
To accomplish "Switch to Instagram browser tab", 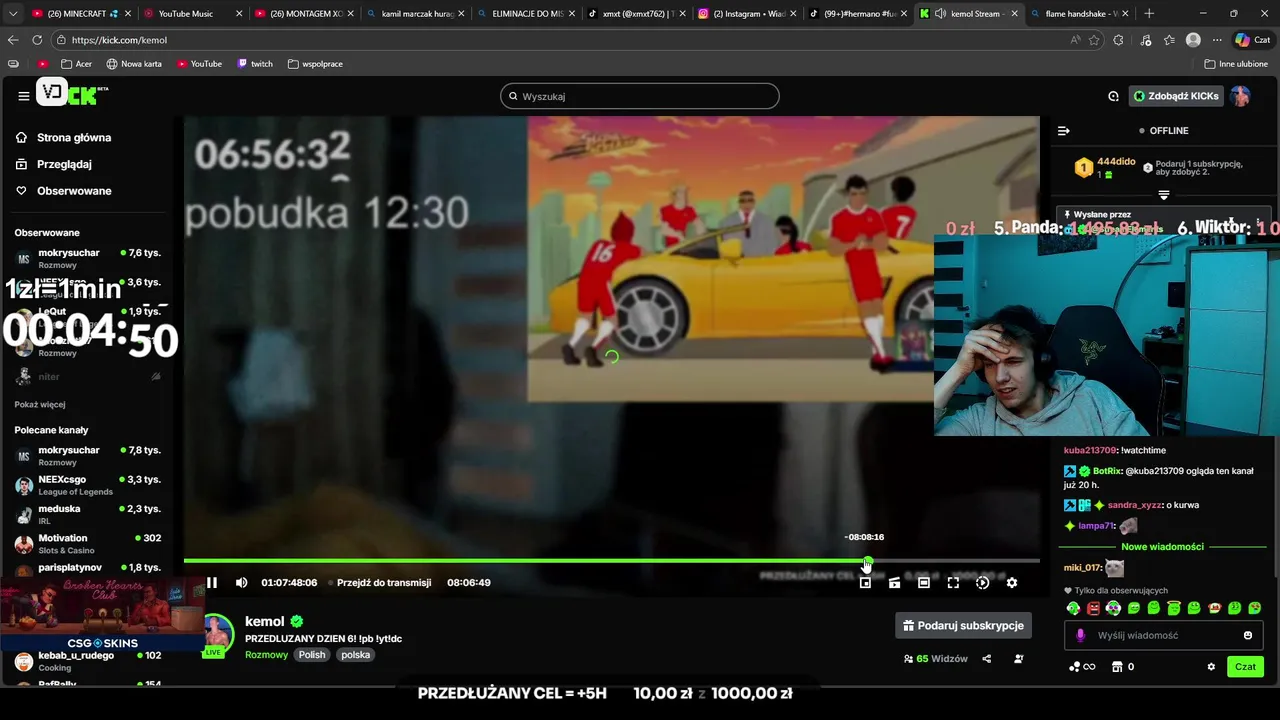I will click(749, 14).
